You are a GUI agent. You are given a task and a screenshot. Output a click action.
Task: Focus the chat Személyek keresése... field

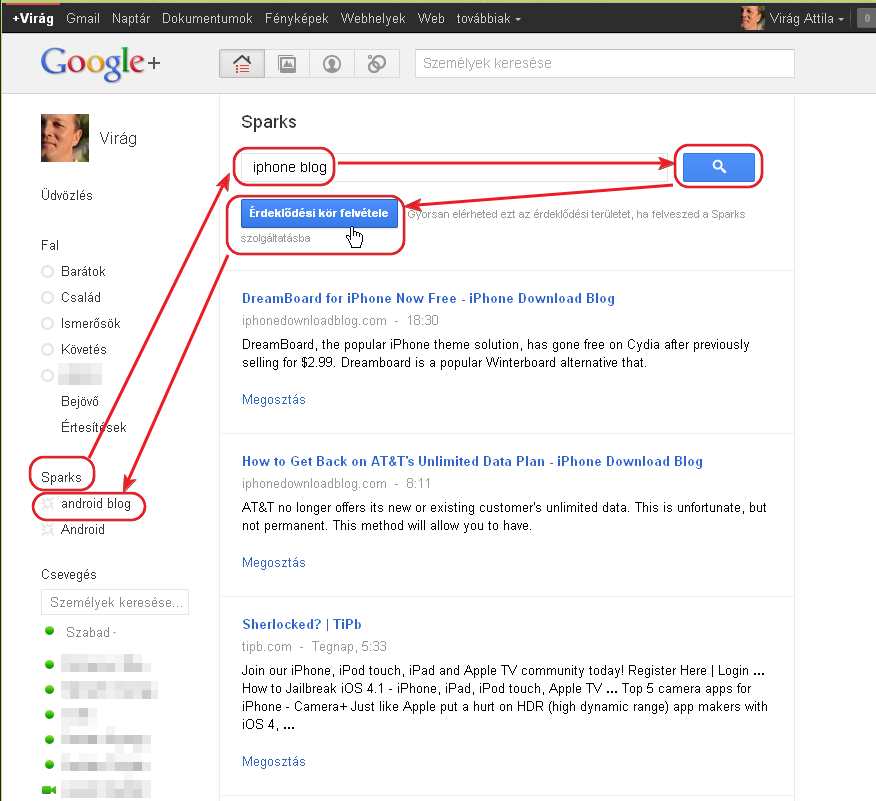[x=115, y=602]
